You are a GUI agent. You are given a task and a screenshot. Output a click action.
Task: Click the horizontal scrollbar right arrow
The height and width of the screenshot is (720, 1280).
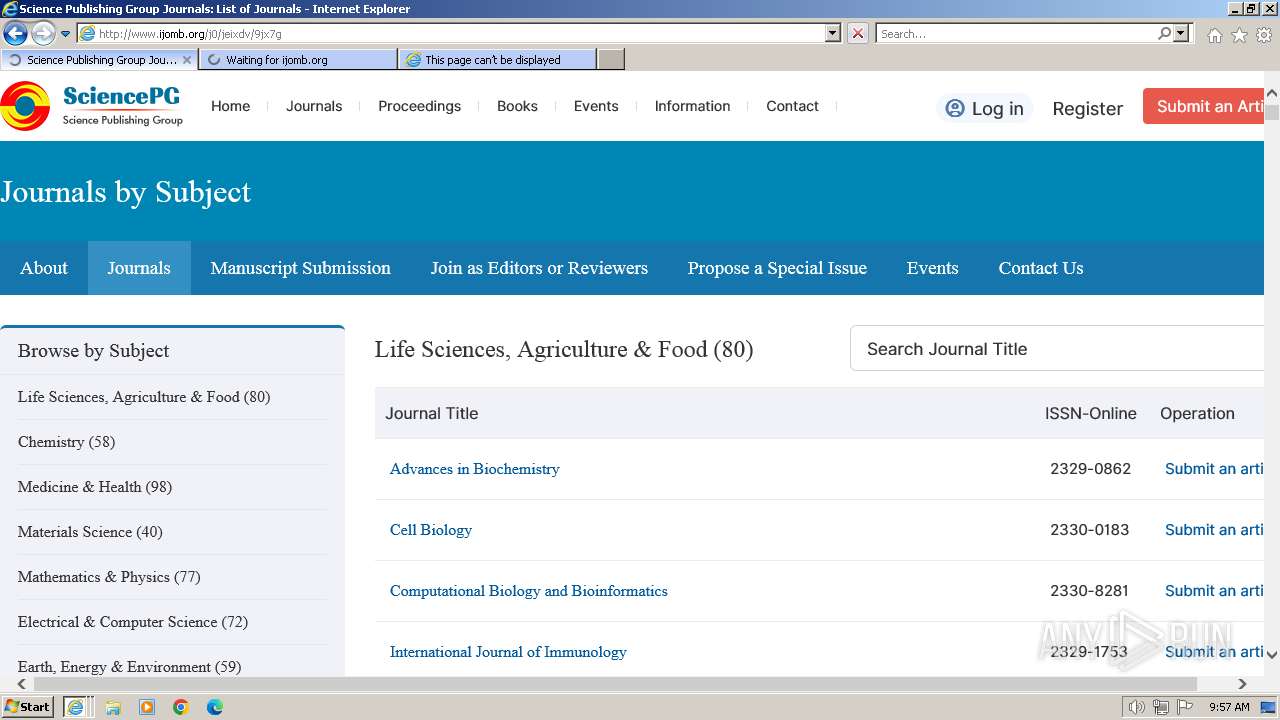[x=1242, y=684]
